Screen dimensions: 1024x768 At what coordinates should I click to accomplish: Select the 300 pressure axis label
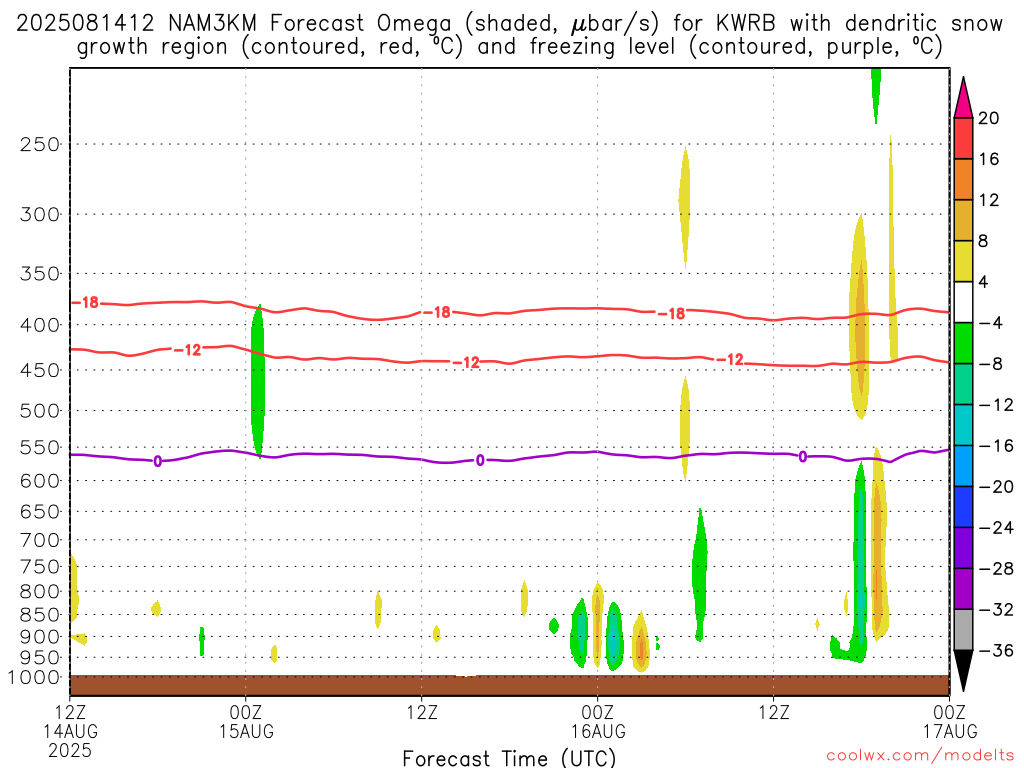[x=40, y=214]
